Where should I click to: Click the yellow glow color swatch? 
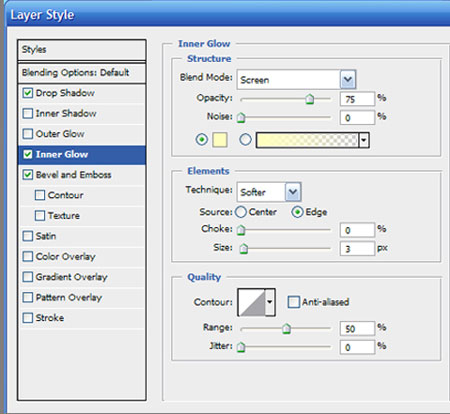220,140
